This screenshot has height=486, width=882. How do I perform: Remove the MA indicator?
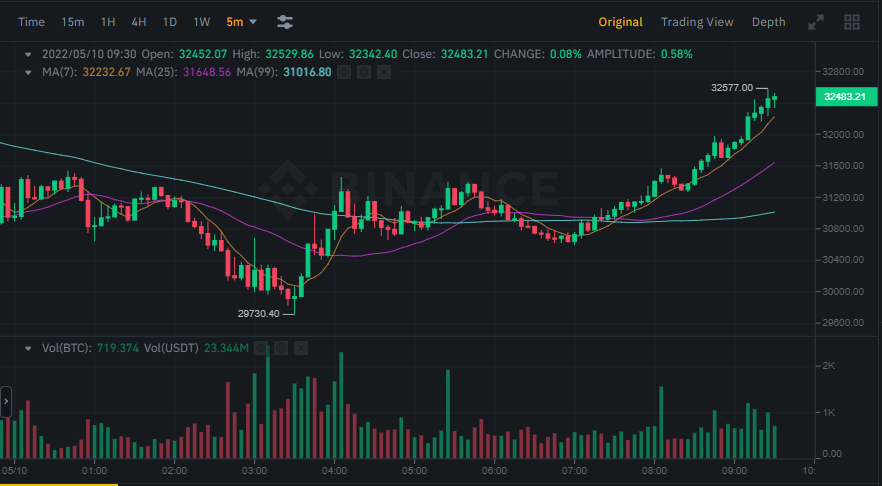tap(384, 72)
